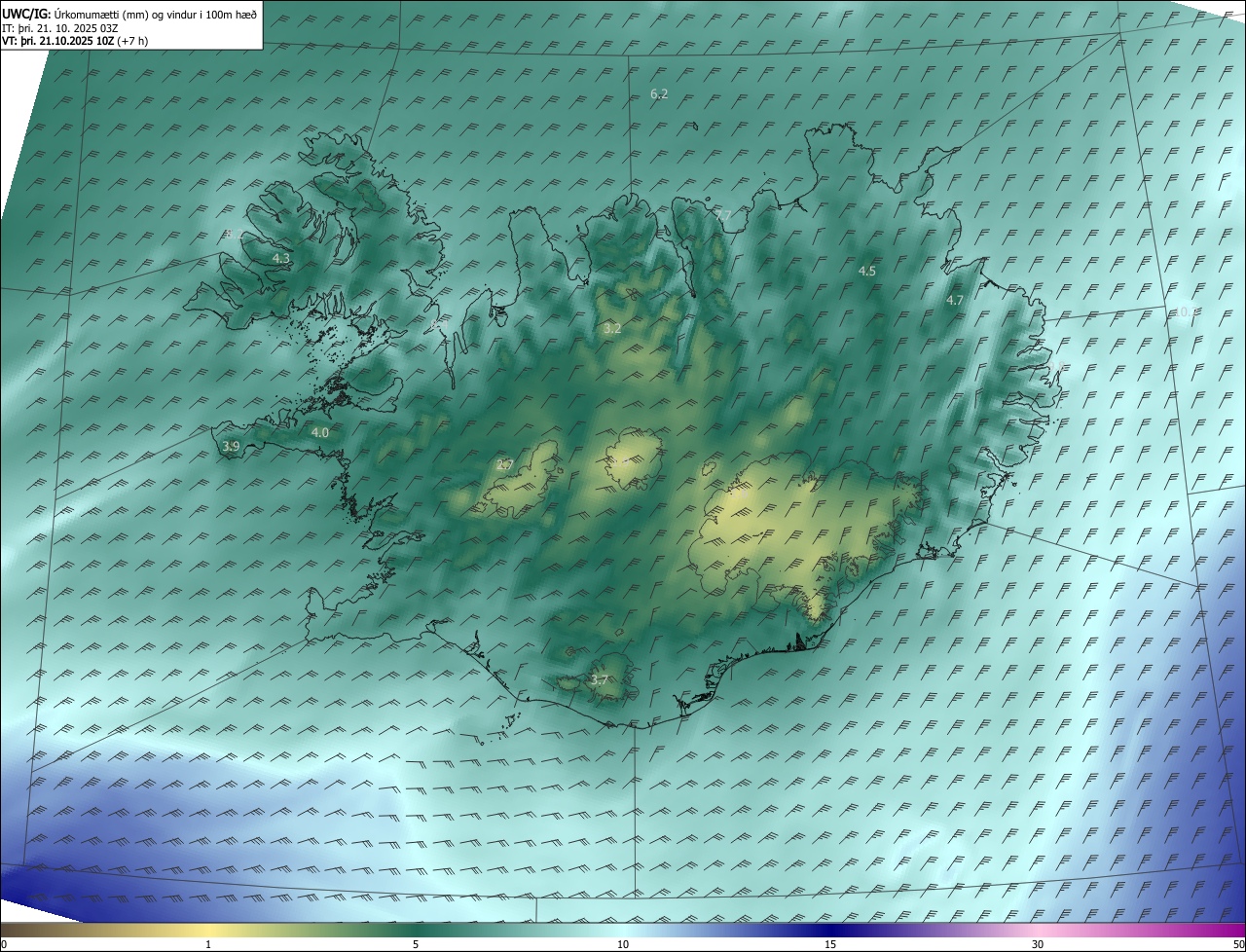
Task: Click the 5 label on the colour scale
Action: (416, 944)
